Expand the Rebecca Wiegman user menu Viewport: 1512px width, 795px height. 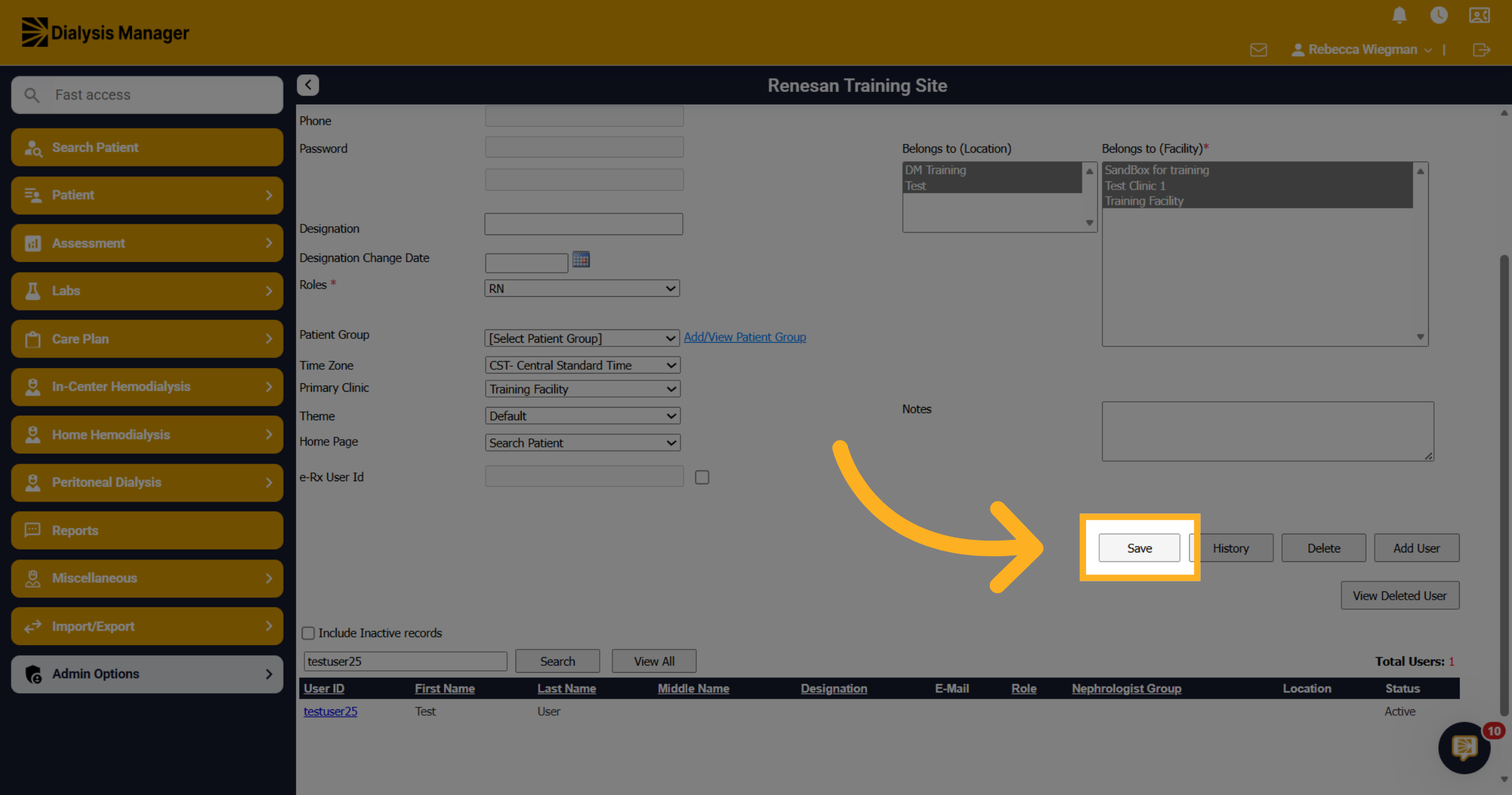1362,50
